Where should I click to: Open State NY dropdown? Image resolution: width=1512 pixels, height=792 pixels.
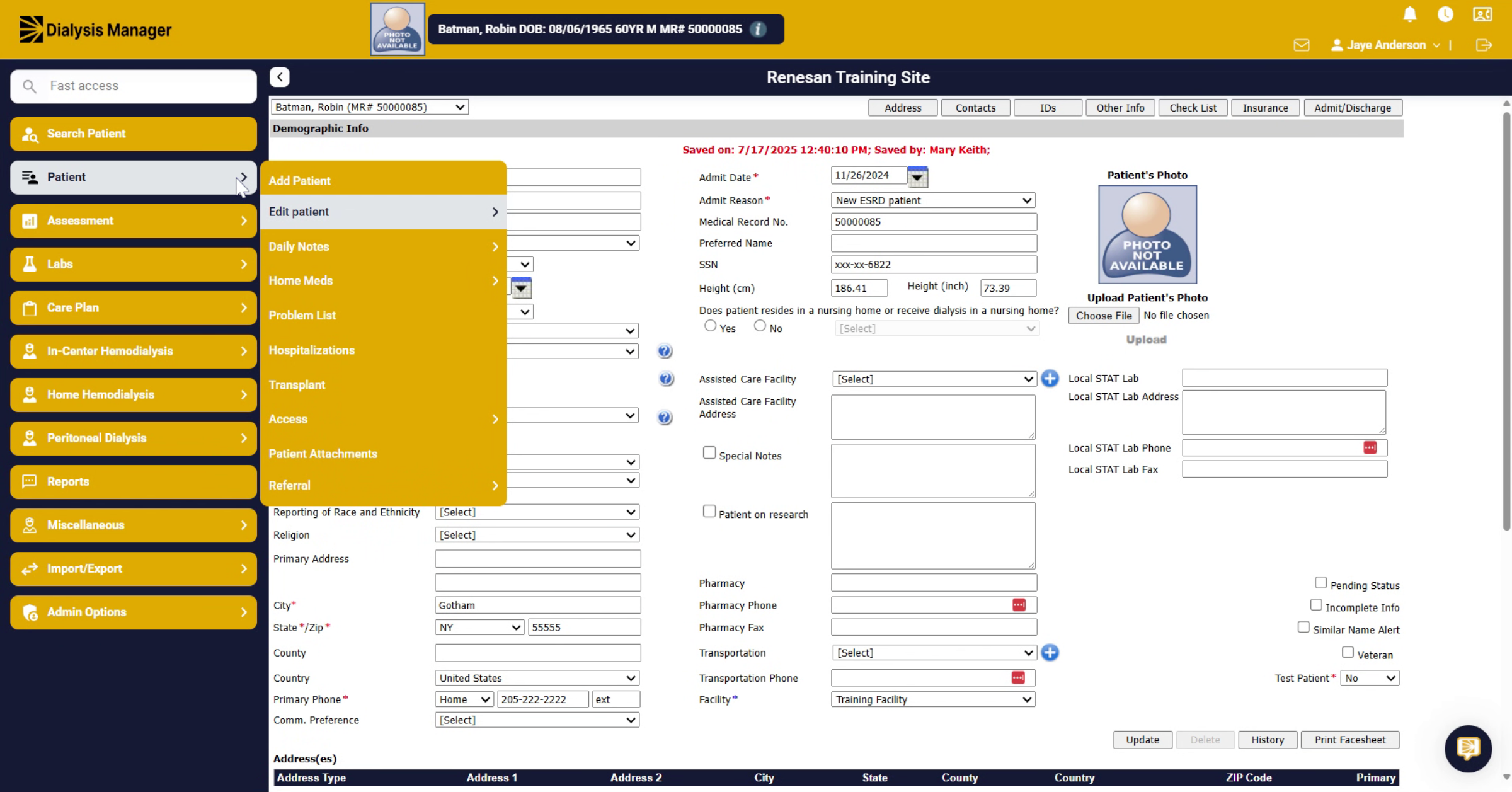point(479,628)
